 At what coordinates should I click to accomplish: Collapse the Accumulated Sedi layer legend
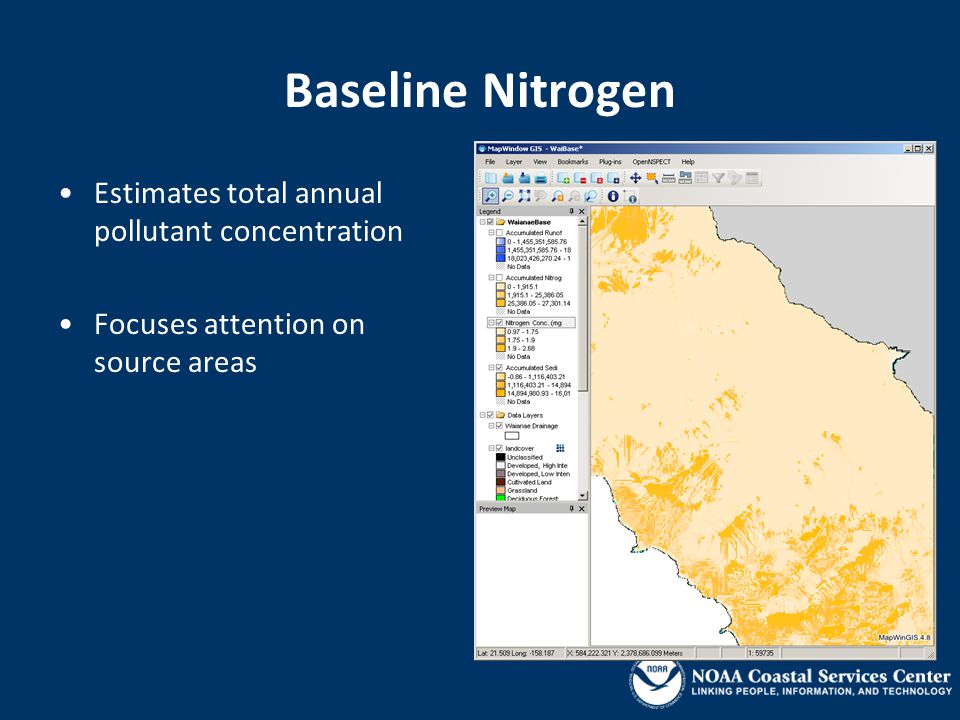491,367
